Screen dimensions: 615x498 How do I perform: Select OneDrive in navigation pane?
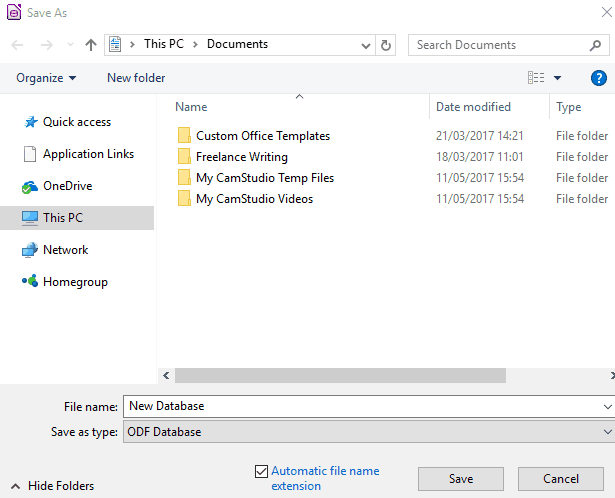point(67,186)
